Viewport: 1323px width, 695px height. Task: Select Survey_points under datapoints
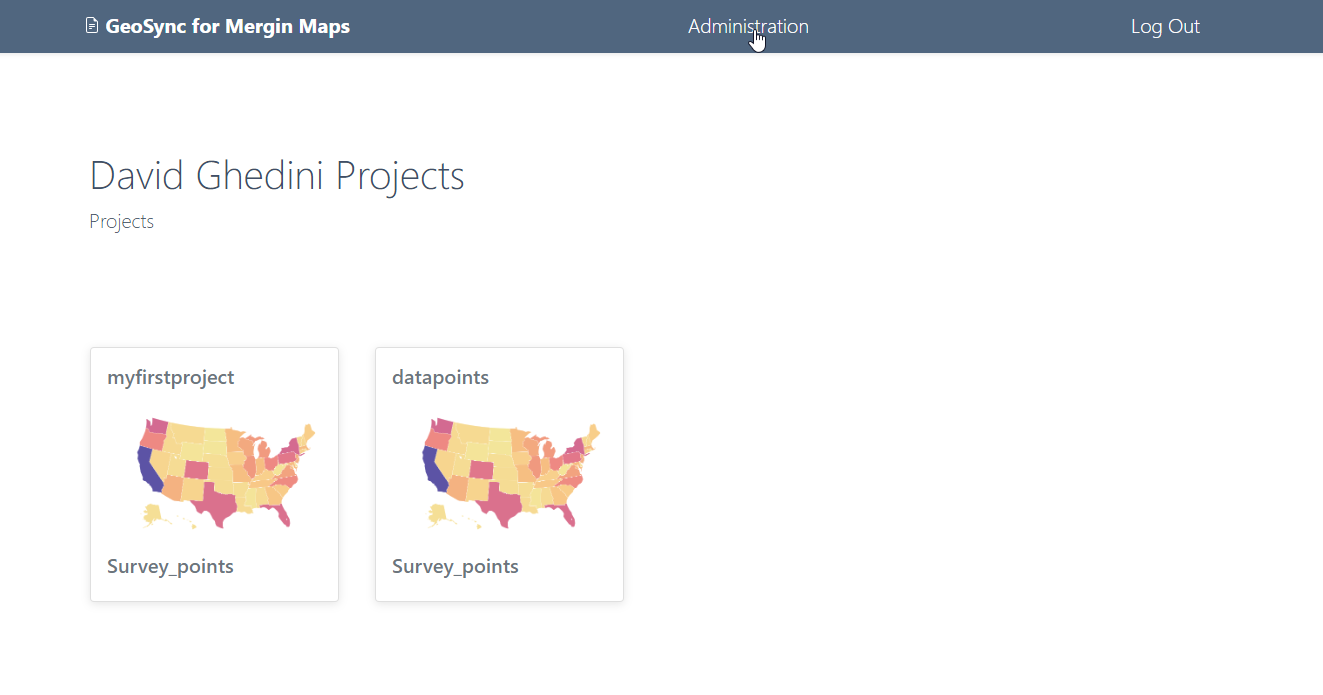[455, 566]
